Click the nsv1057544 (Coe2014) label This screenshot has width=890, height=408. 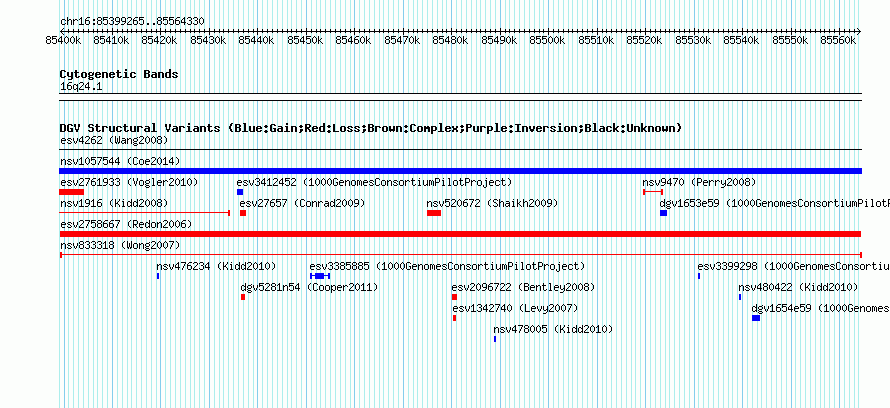coord(120,161)
